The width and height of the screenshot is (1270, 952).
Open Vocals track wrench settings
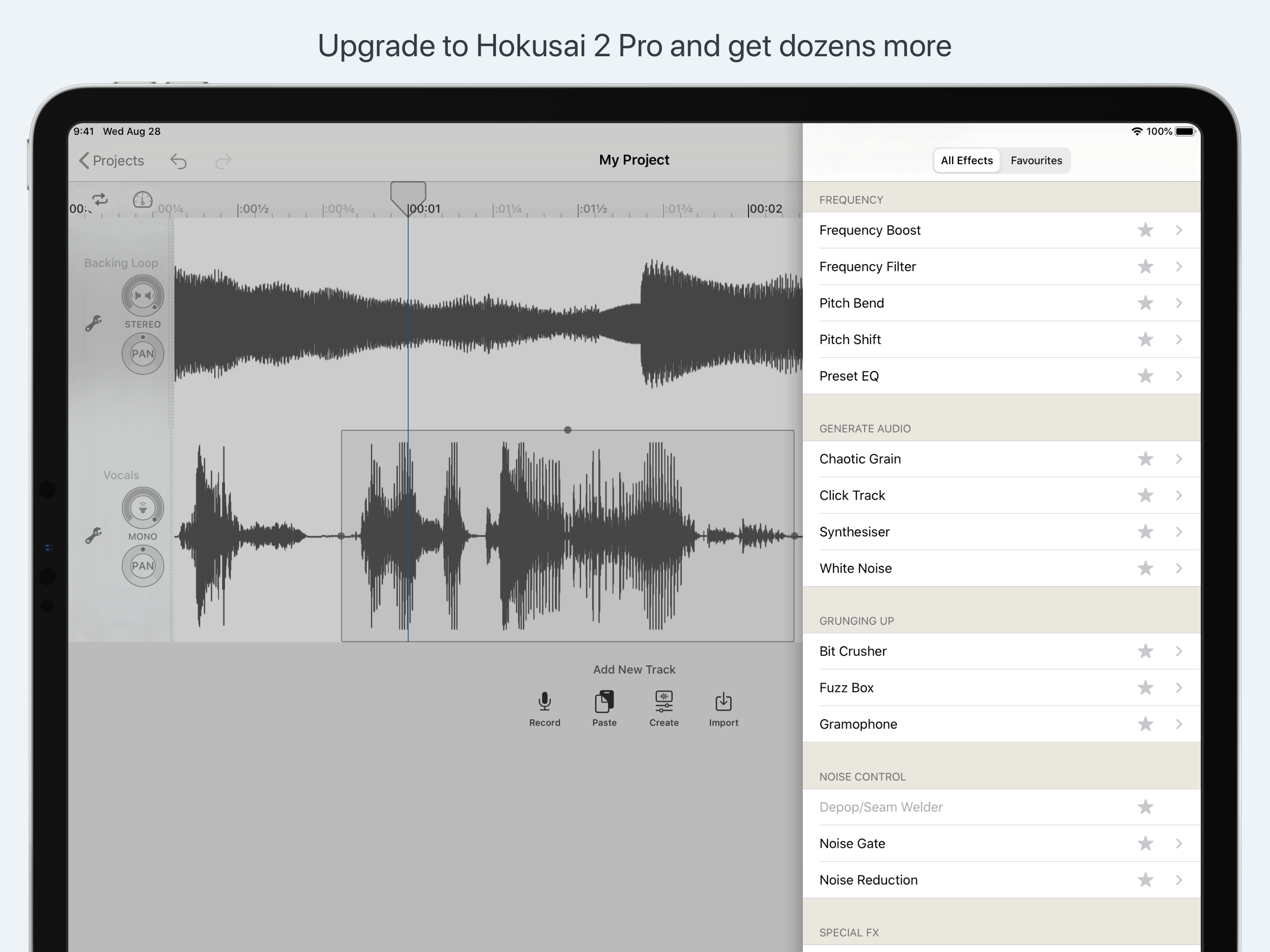(93, 535)
